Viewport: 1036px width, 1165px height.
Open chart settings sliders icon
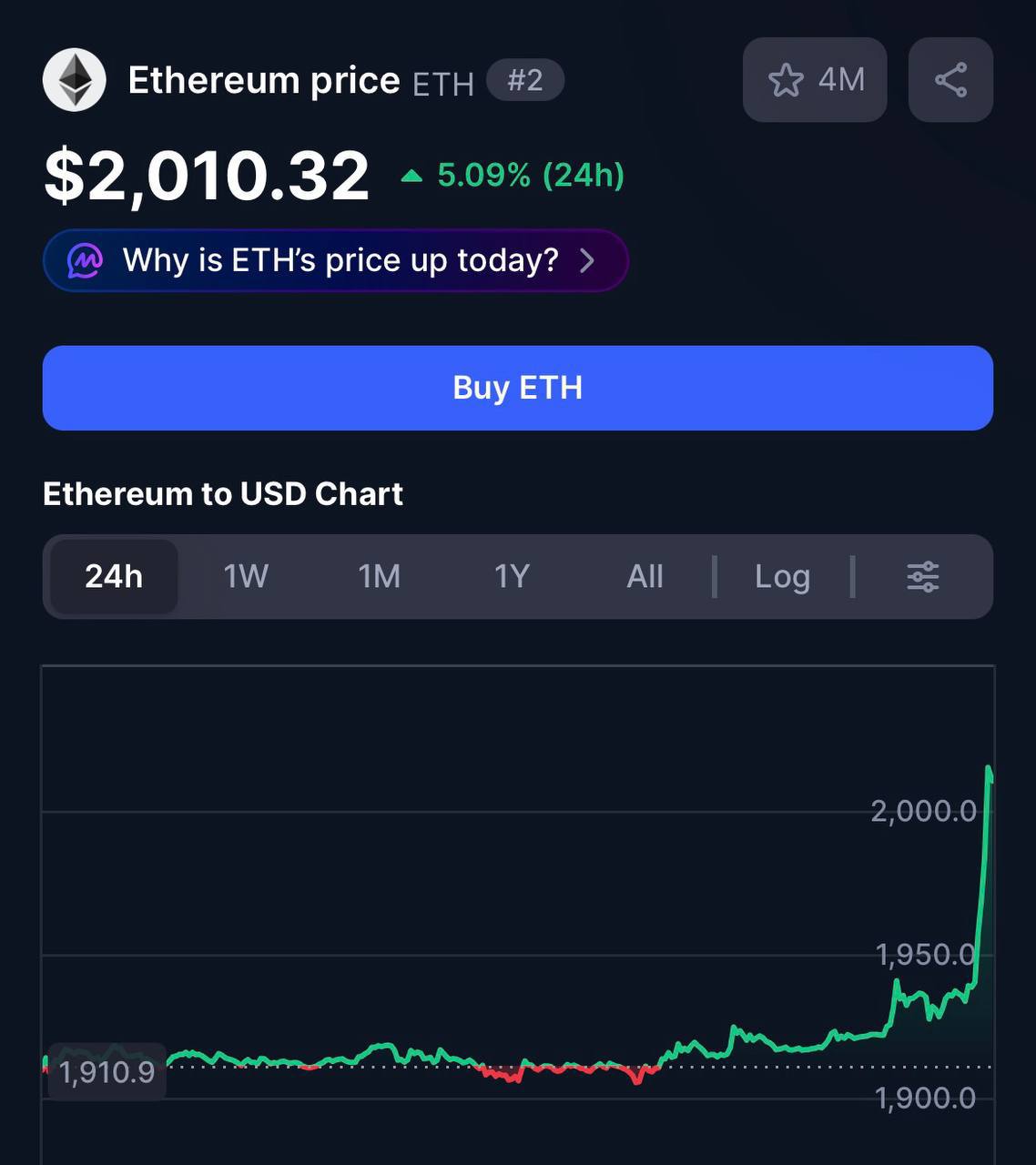(922, 577)
